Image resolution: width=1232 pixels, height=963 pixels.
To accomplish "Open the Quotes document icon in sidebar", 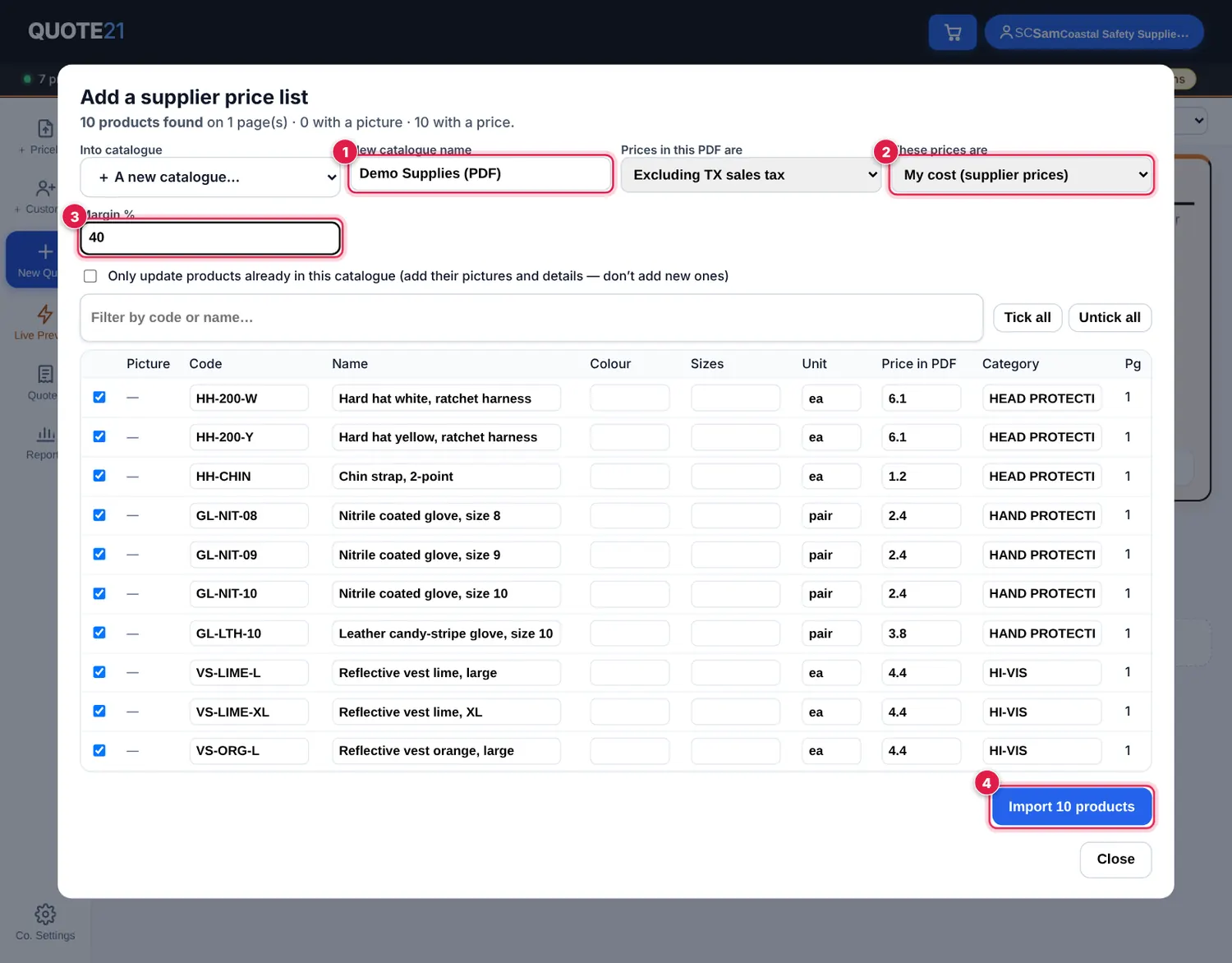I will point(46,375).
